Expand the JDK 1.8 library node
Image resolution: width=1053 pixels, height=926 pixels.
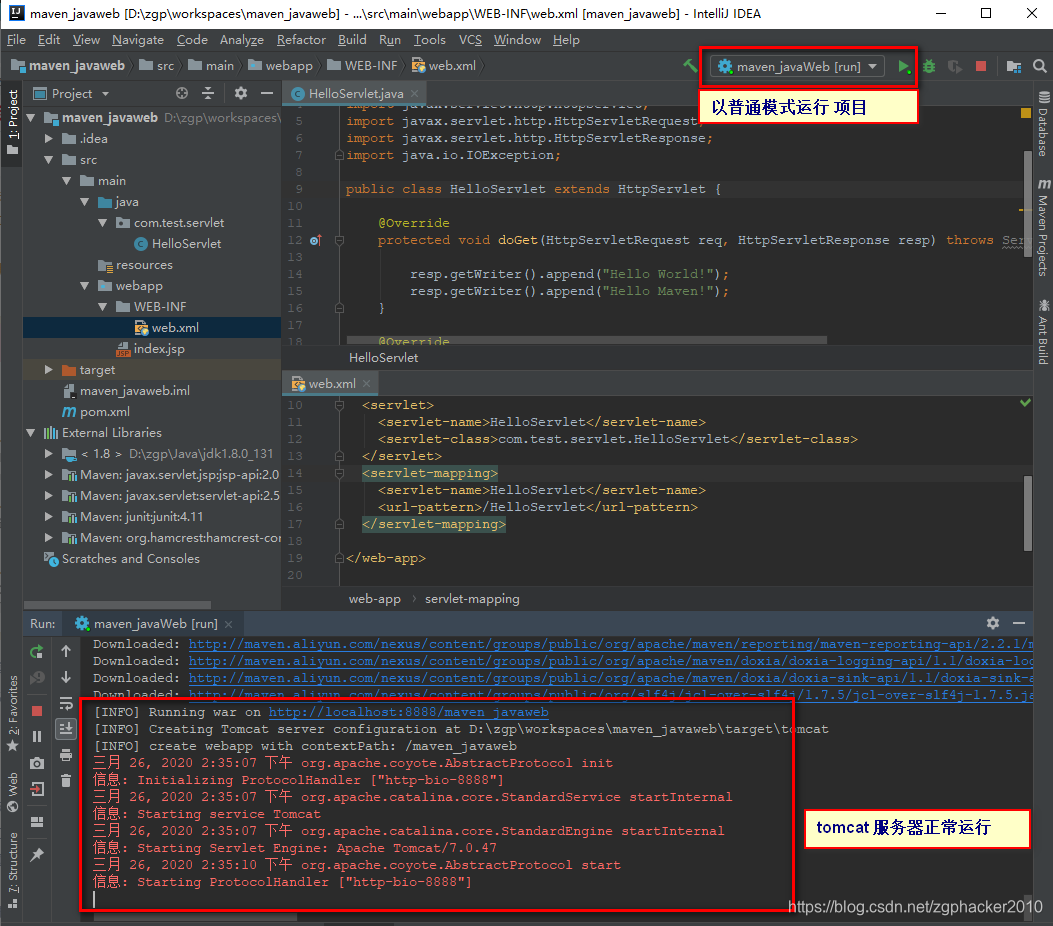pyautogui.click(x=48, y=453)
